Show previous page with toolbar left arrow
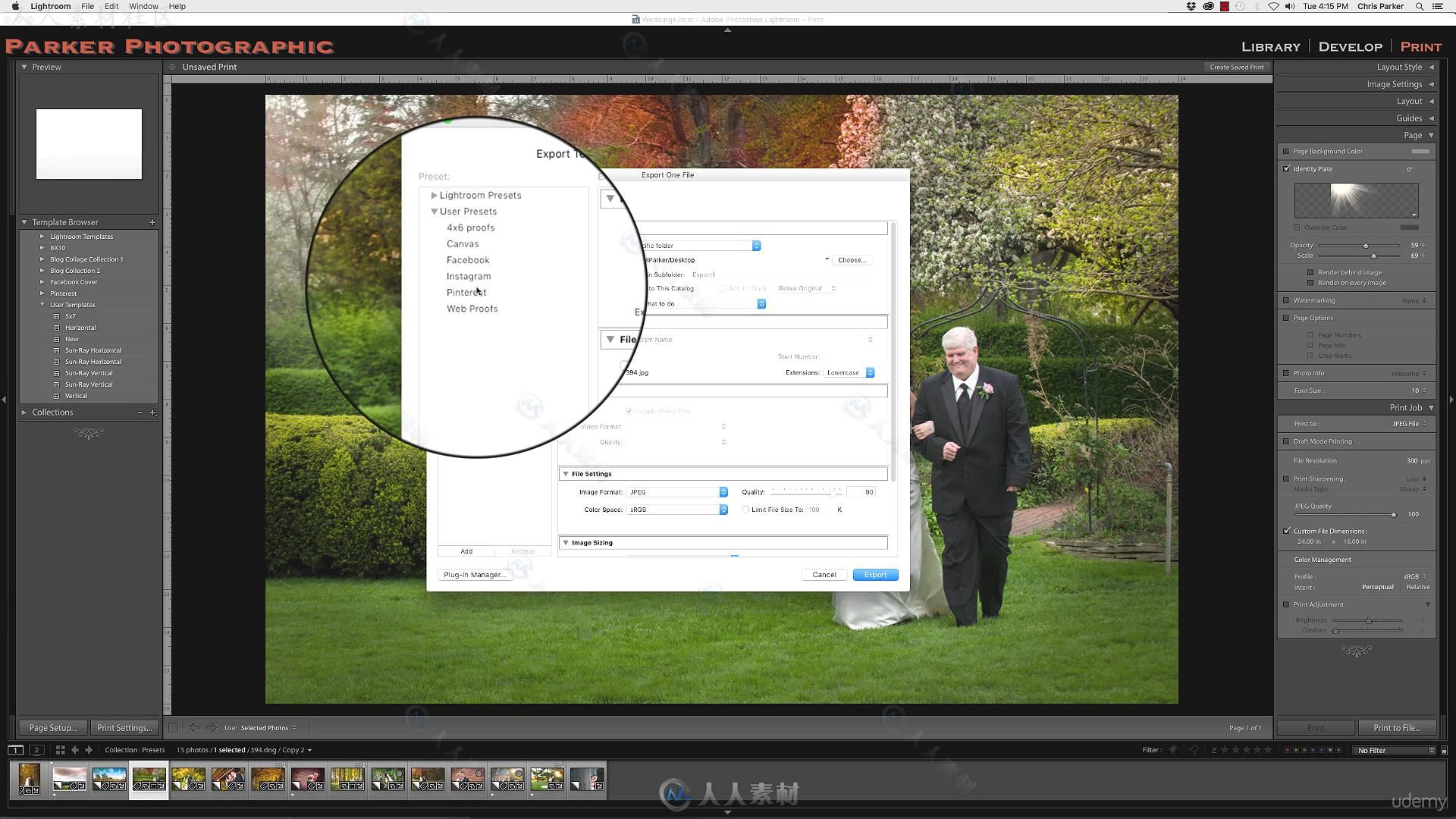The height and width of the screenshot is (819, 1456). pyautogui.click(x=194, y=728)
